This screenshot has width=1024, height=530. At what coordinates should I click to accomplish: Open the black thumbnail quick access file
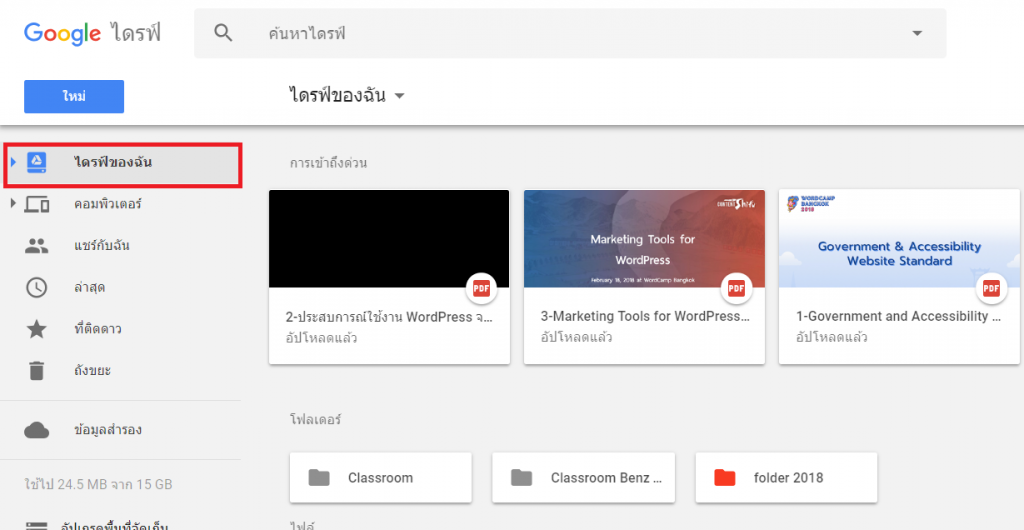click(x=389, y=239)
